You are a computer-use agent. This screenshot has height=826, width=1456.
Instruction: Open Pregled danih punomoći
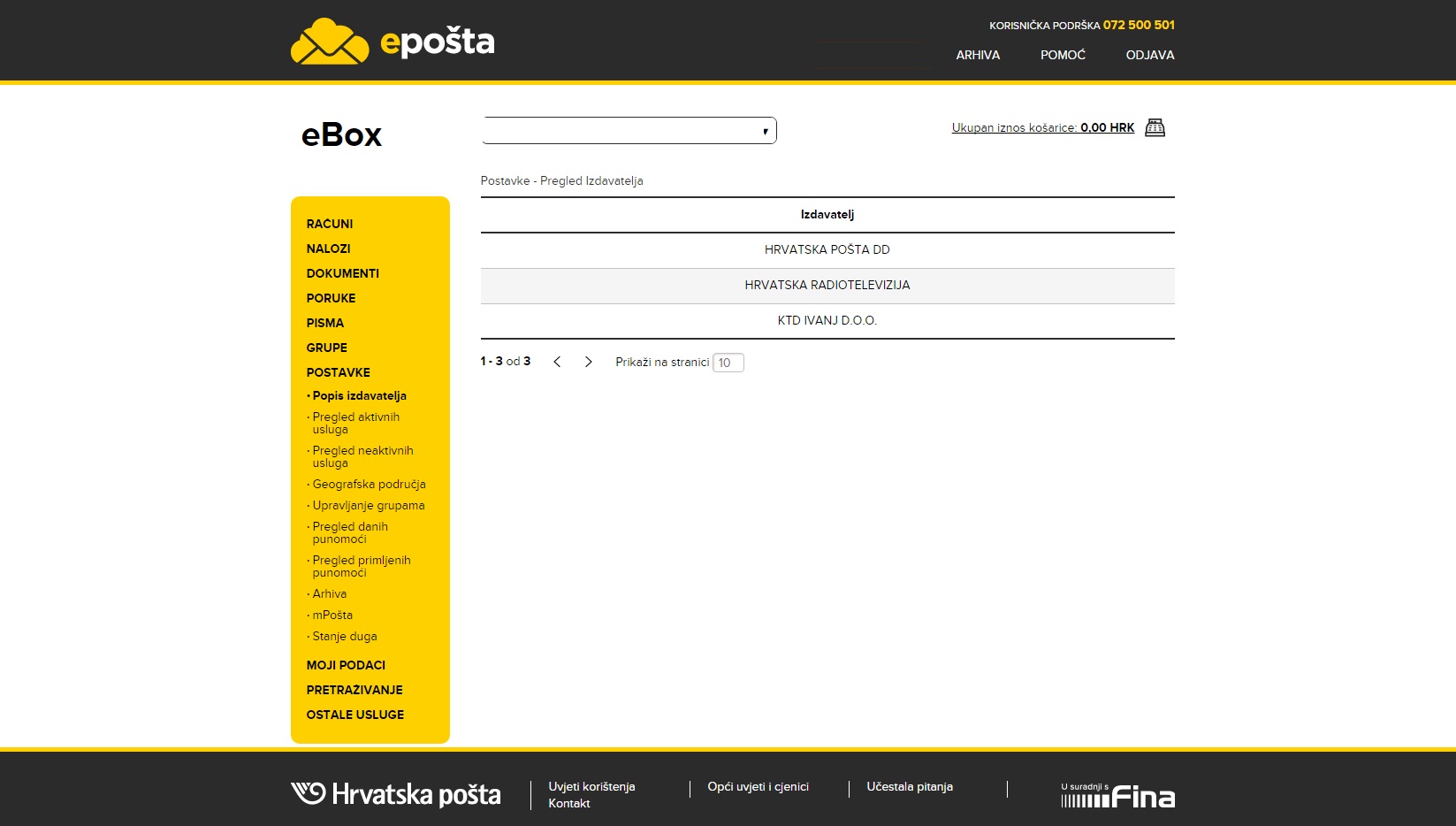click(350, 532)
